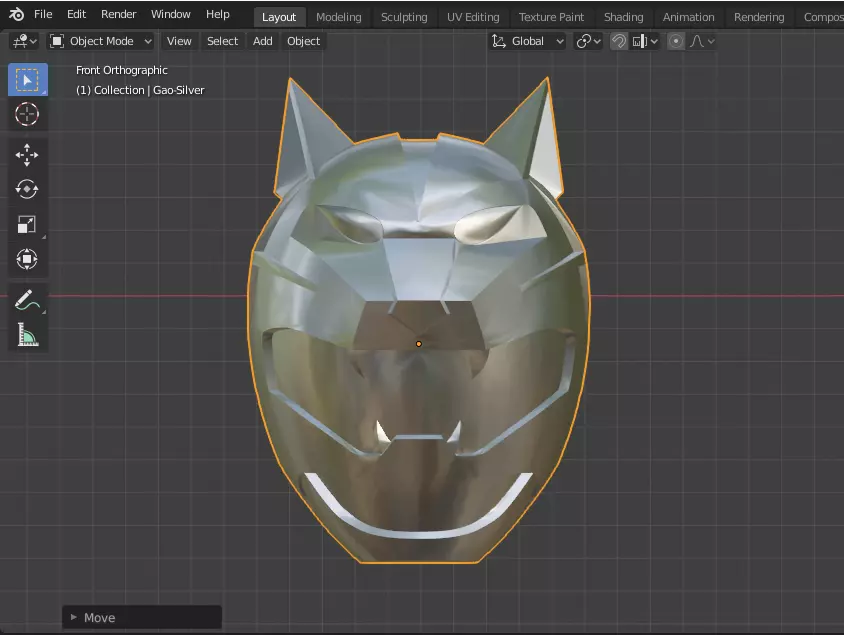Open the Window menu
The image size is (844, 635).
[171, 15]
